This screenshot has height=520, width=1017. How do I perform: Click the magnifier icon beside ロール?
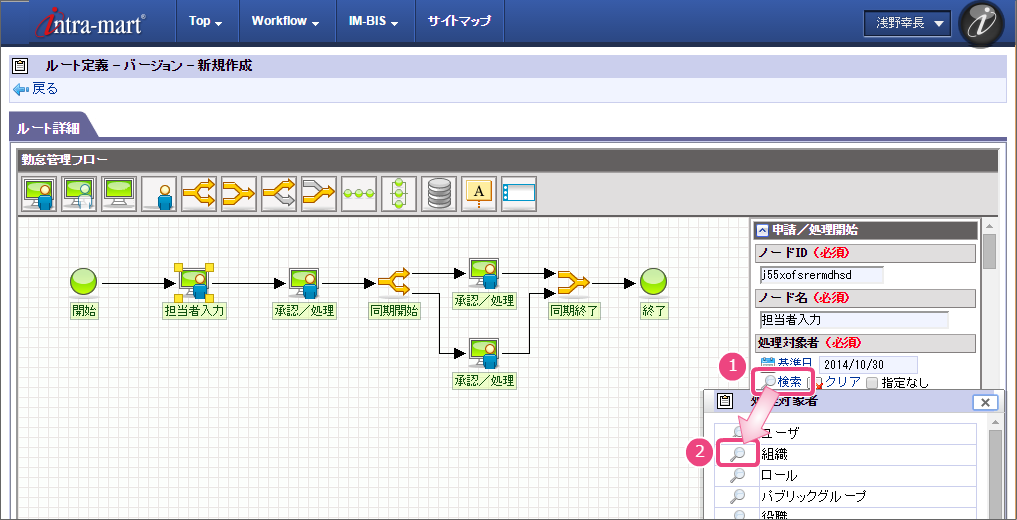(x=738, y=475)
